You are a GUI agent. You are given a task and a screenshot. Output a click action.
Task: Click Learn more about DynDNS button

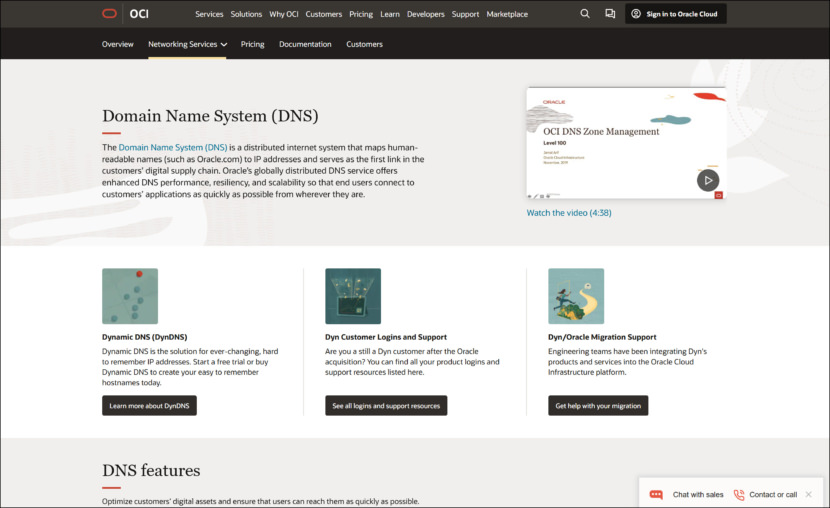click(x=149, y=406)
